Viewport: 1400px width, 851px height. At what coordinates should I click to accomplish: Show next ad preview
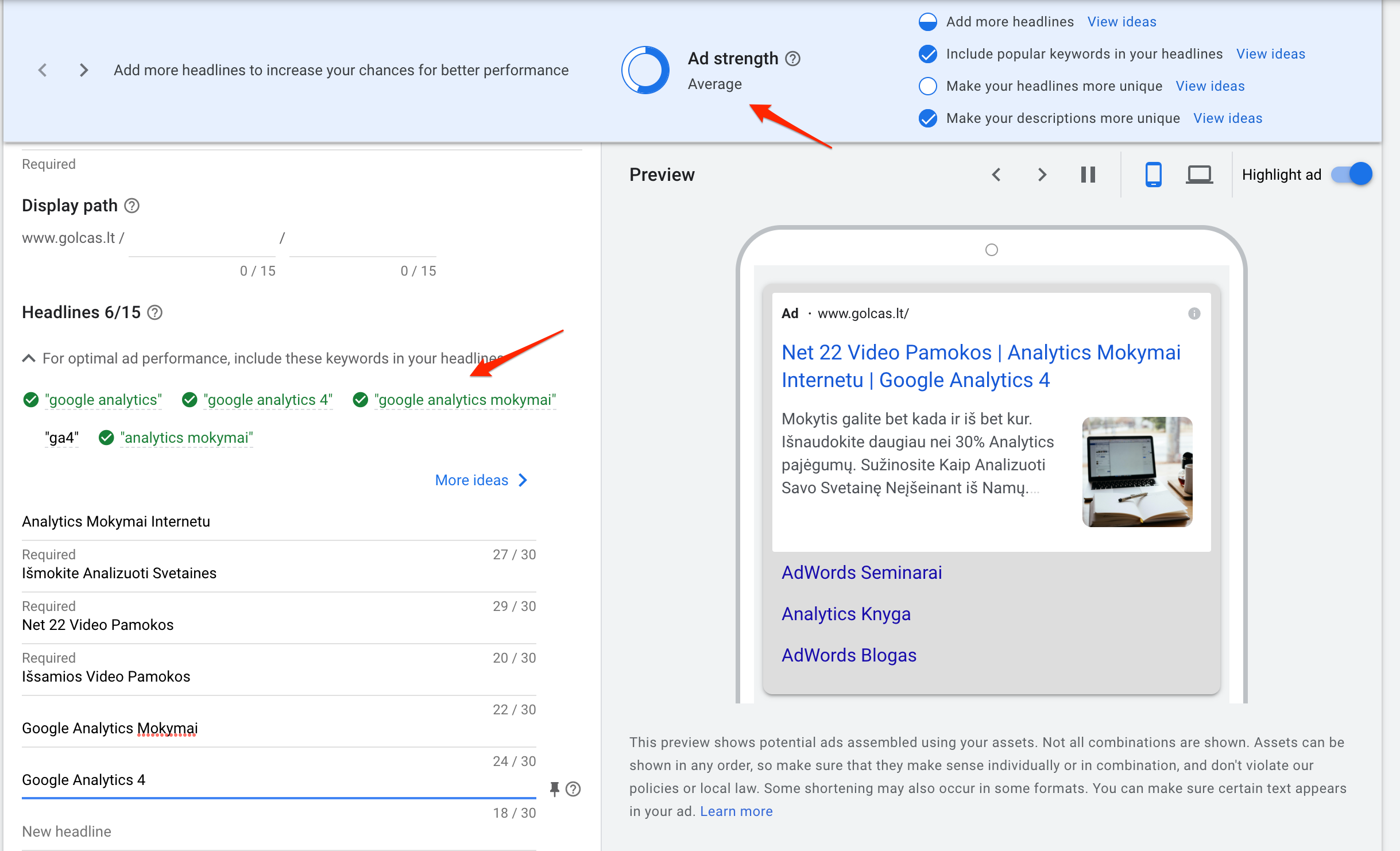[x=1042, y=175]
